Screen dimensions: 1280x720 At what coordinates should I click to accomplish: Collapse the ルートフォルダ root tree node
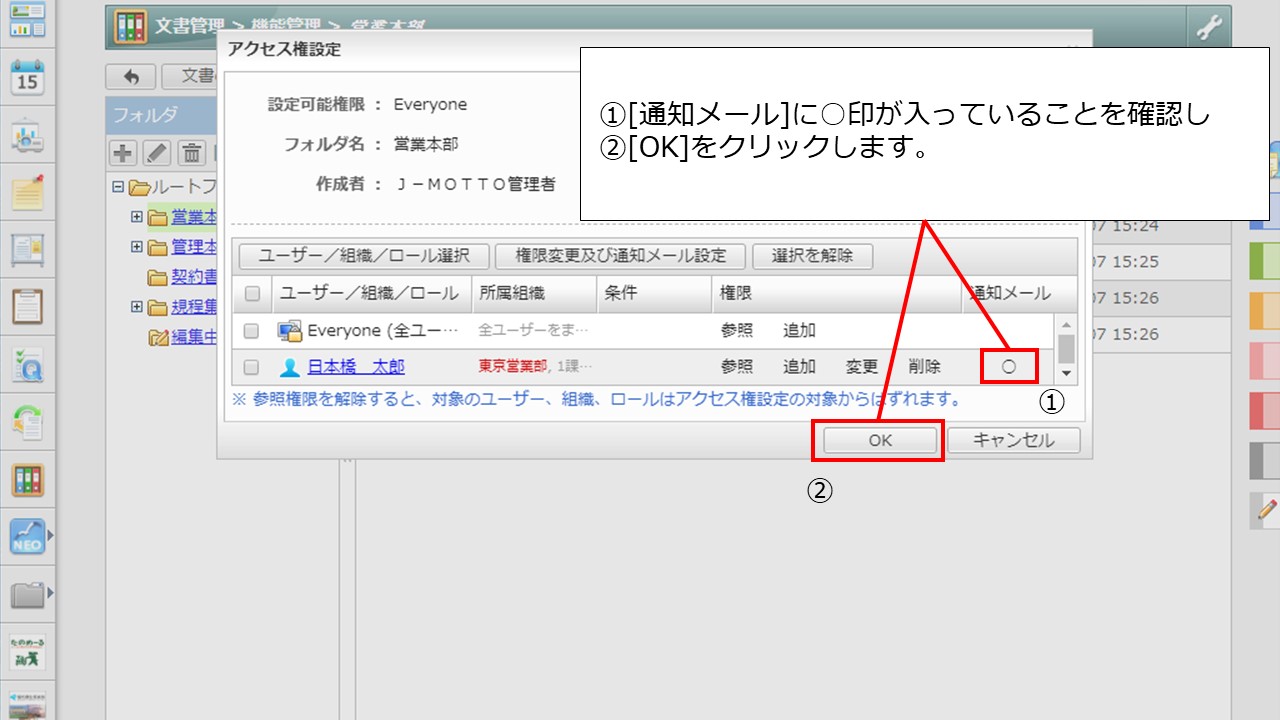(118, 187)
